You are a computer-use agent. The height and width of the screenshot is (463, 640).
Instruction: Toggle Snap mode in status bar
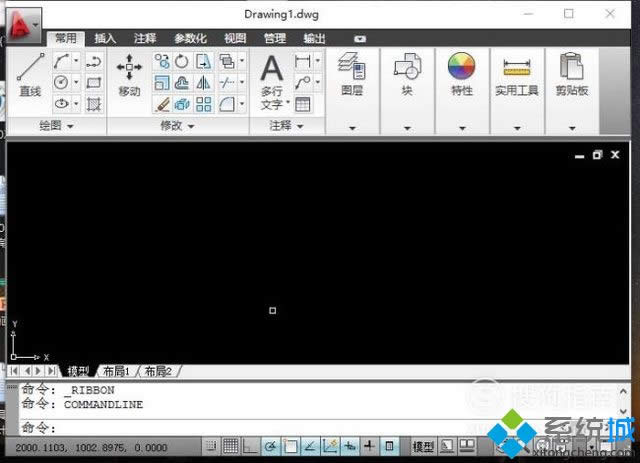[211, 446]
